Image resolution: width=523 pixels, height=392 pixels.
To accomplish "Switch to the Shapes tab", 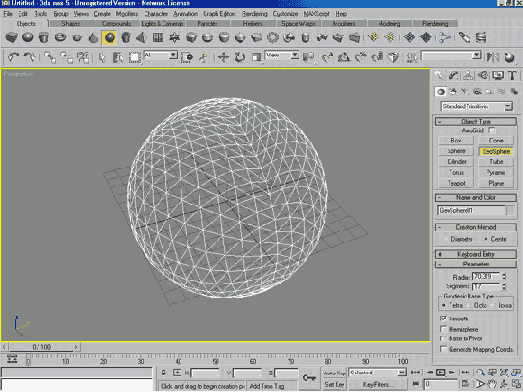I will click(71, 24).
